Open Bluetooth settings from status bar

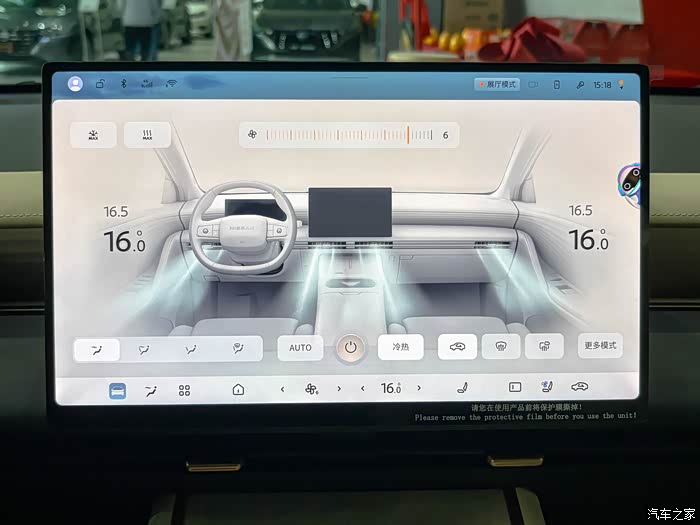[124, 83]
